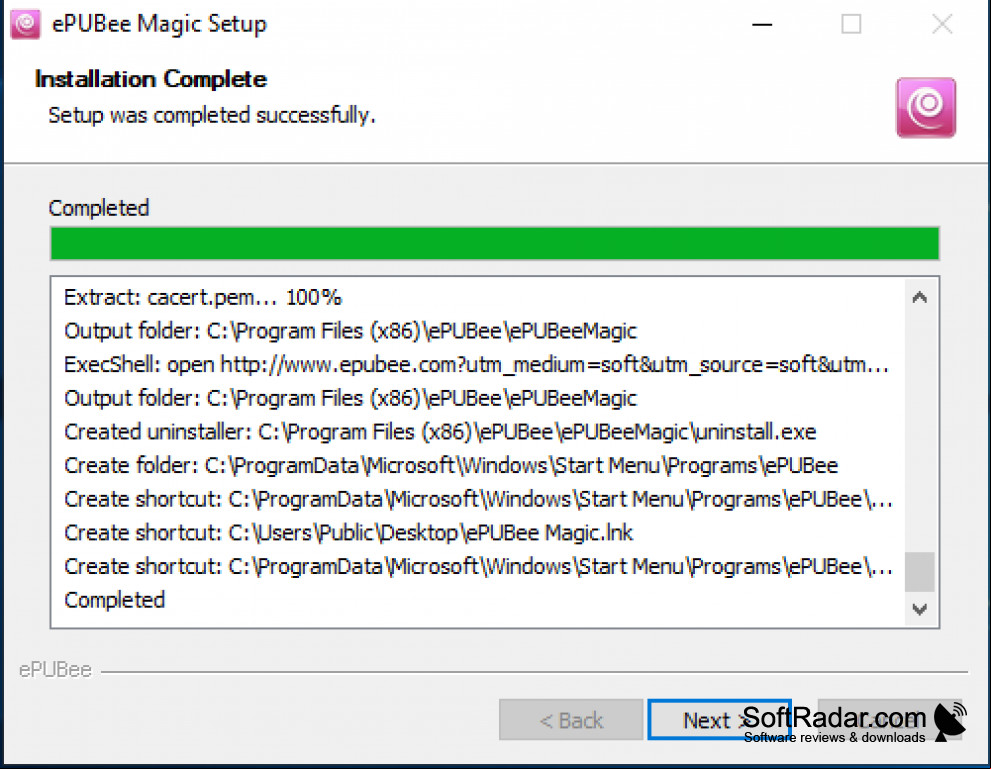The height and width of the screenshot is (769, 991).
Task: Click the 'Completed' status label above progress bar
Action: tap(99, 208)
